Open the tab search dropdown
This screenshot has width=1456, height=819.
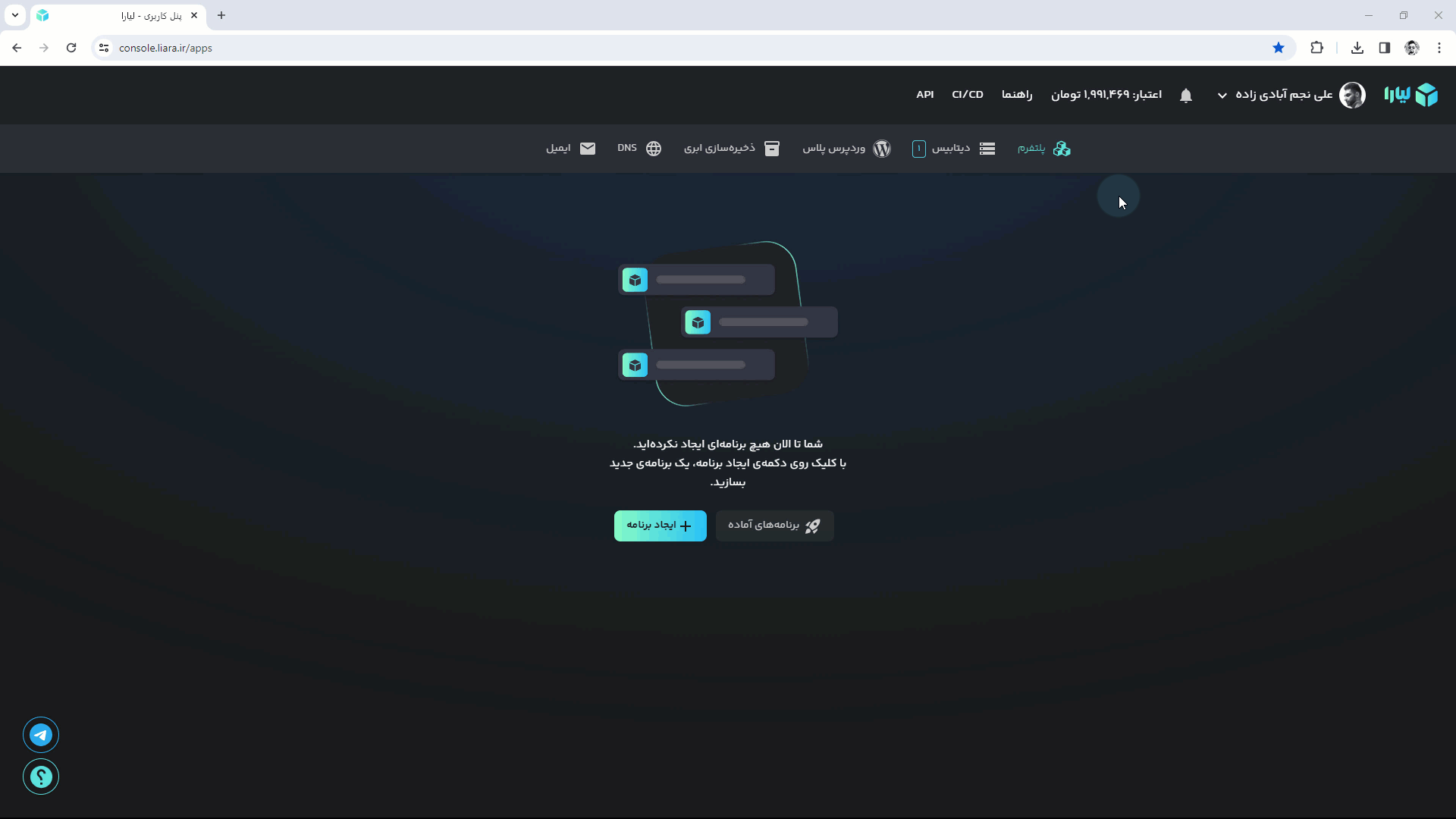(15, 15)
